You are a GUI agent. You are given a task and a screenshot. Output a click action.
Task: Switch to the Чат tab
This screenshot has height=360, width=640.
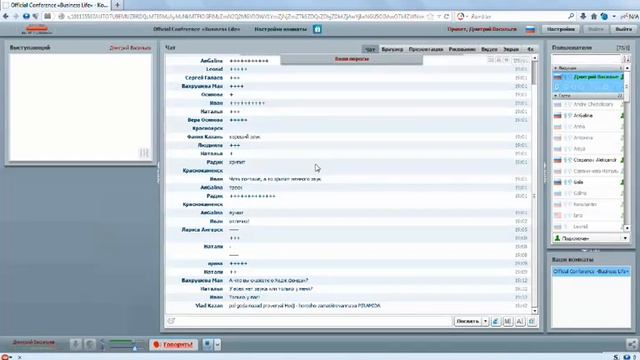370,49
